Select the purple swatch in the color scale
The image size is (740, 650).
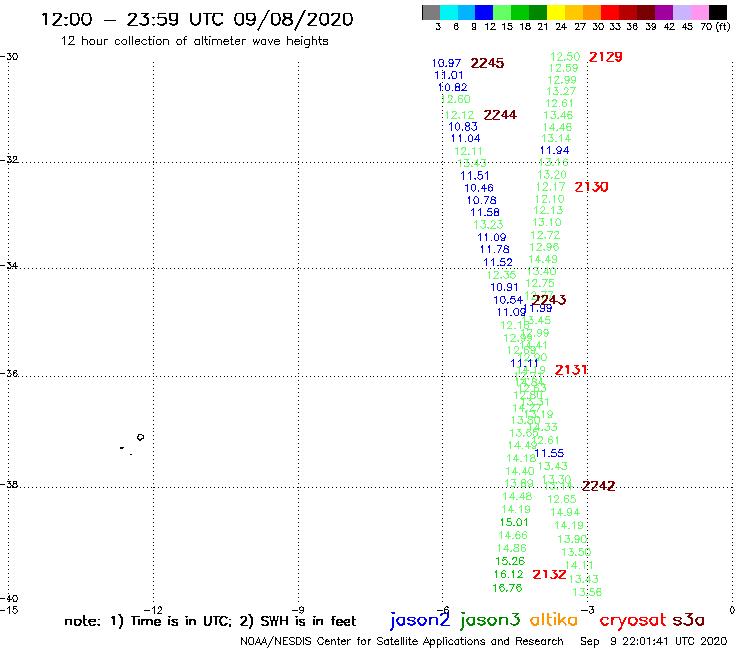pos(664,12)
